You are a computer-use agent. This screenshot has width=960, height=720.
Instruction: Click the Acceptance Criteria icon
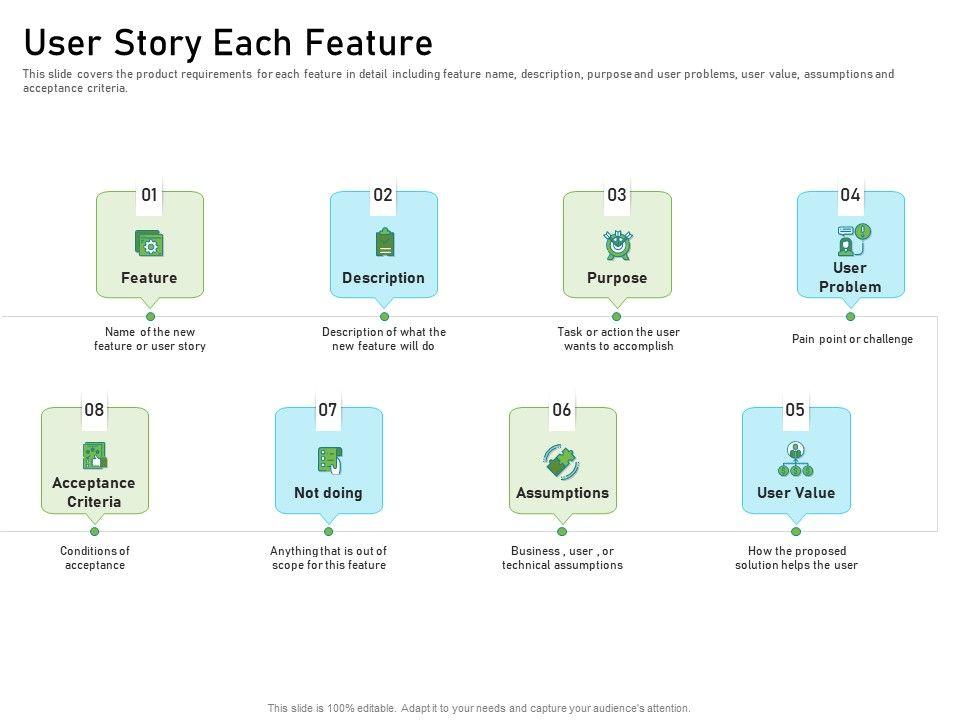pos(94,456)
